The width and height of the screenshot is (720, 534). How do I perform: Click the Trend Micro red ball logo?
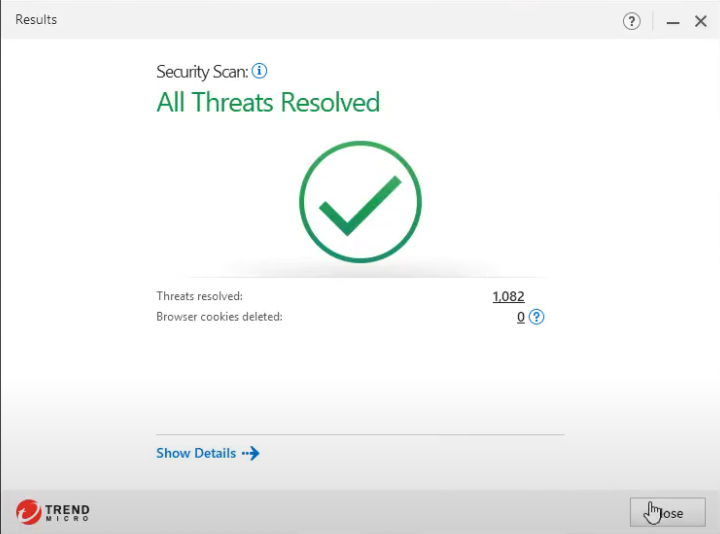[x=28, y=512]
